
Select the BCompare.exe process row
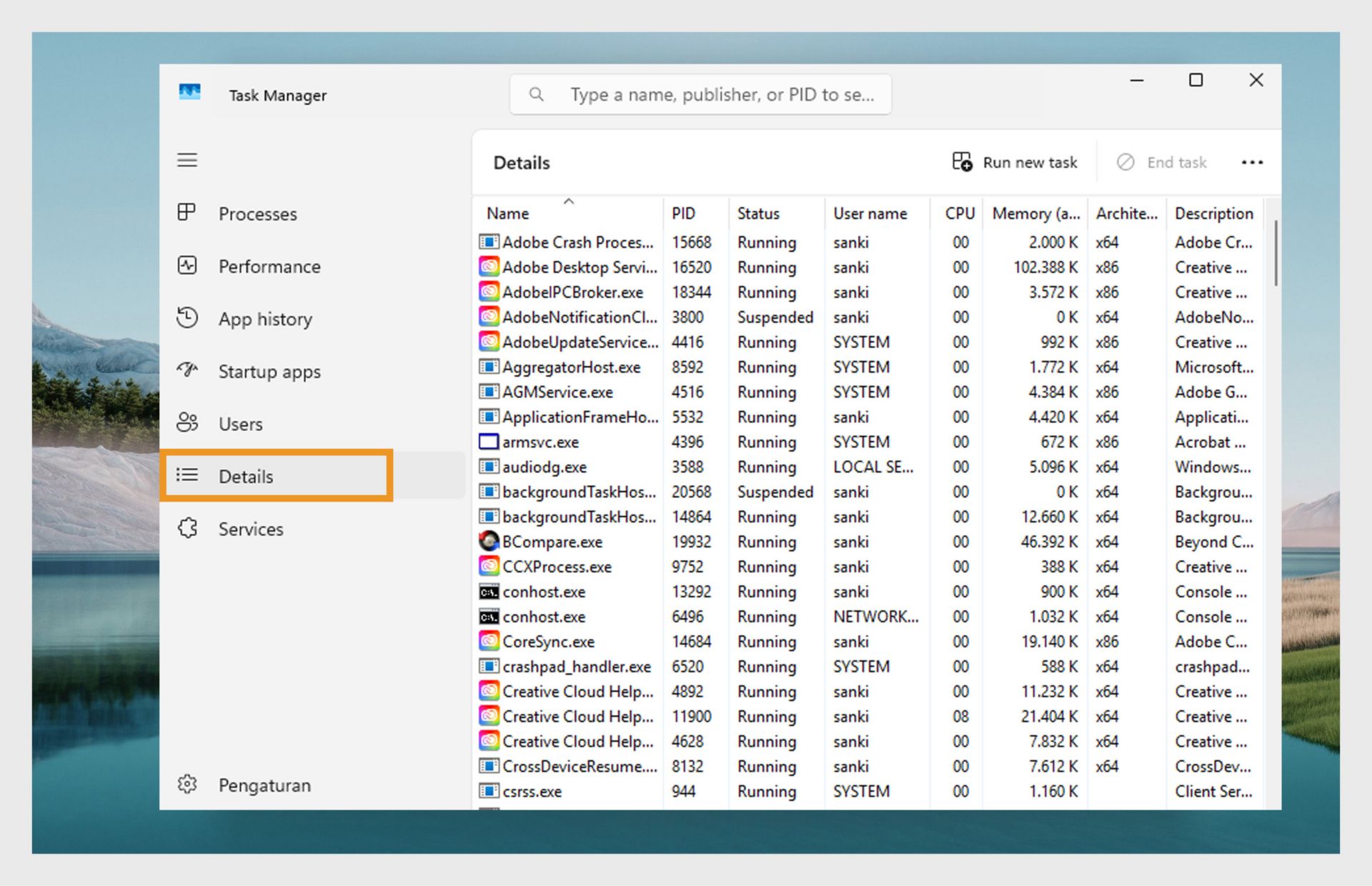point(552,542)
